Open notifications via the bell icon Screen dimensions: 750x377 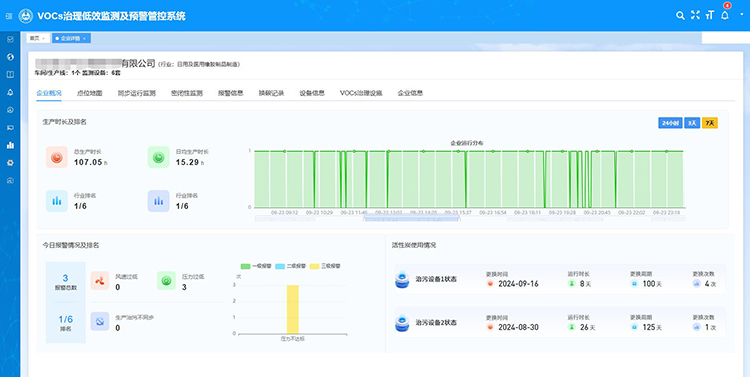pyautogui.click(x=725, y=15)
